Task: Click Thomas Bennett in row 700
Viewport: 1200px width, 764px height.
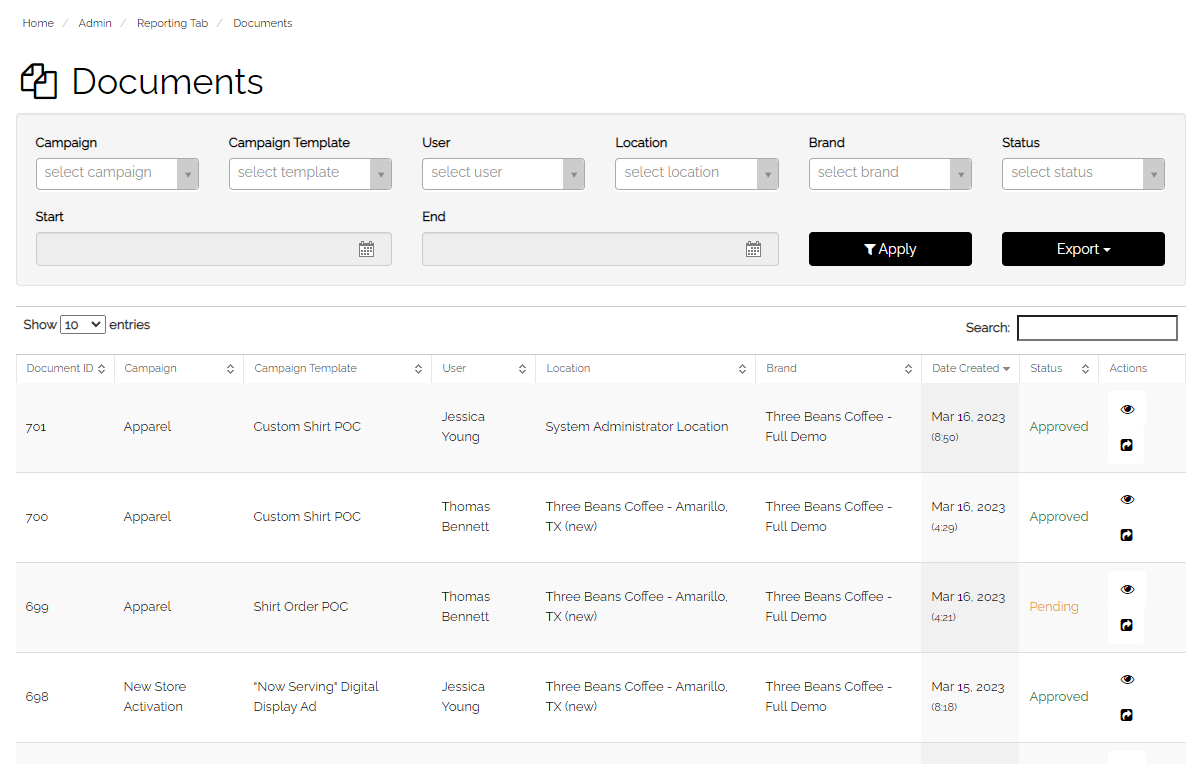Action: (x=466, y=517)
